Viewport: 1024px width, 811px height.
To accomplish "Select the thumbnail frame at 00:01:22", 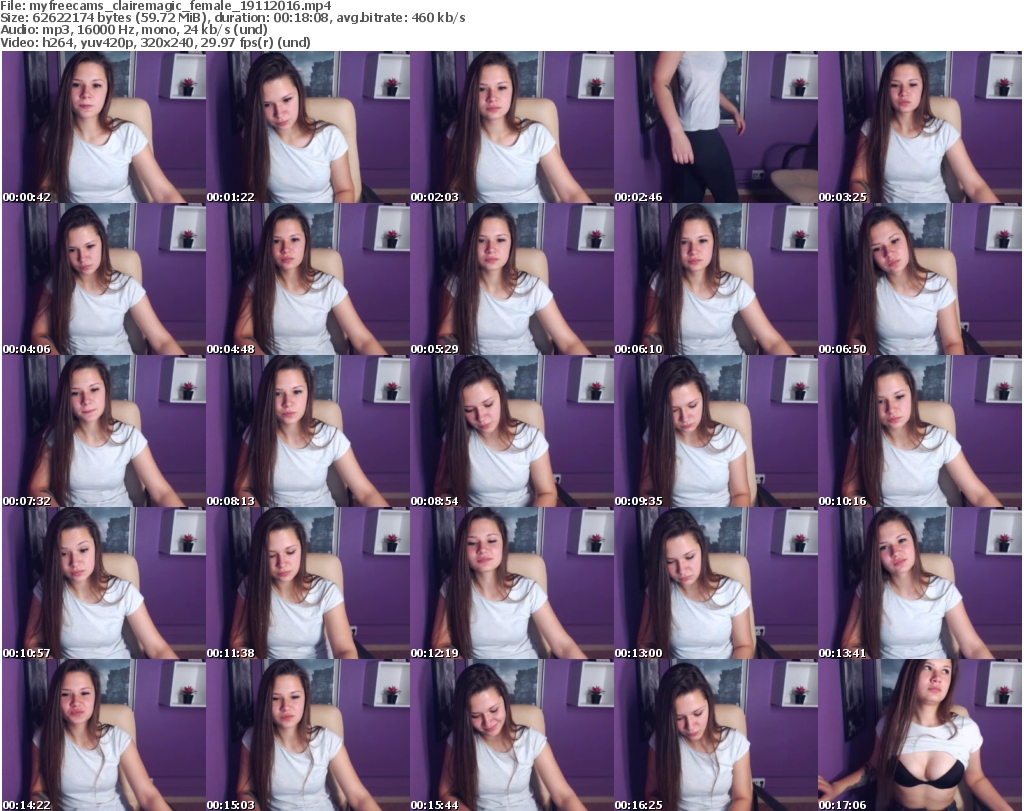I will (x=308, y=127).
